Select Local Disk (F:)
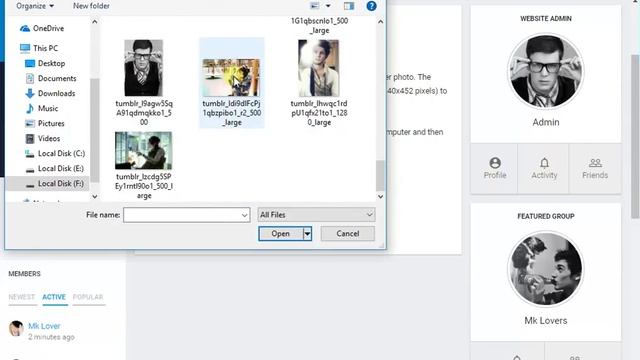Viewport: 640px width, 360px height. coord(60,184)
